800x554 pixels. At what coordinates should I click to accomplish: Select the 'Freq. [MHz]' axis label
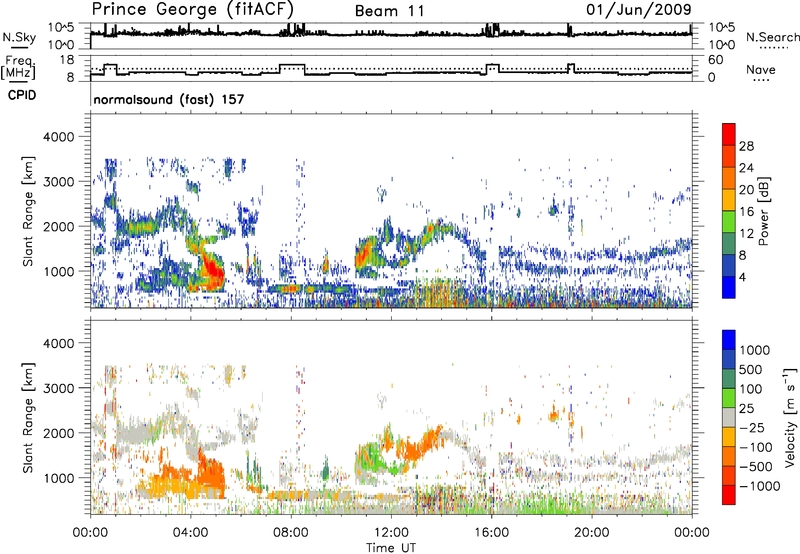coord(18,67)
